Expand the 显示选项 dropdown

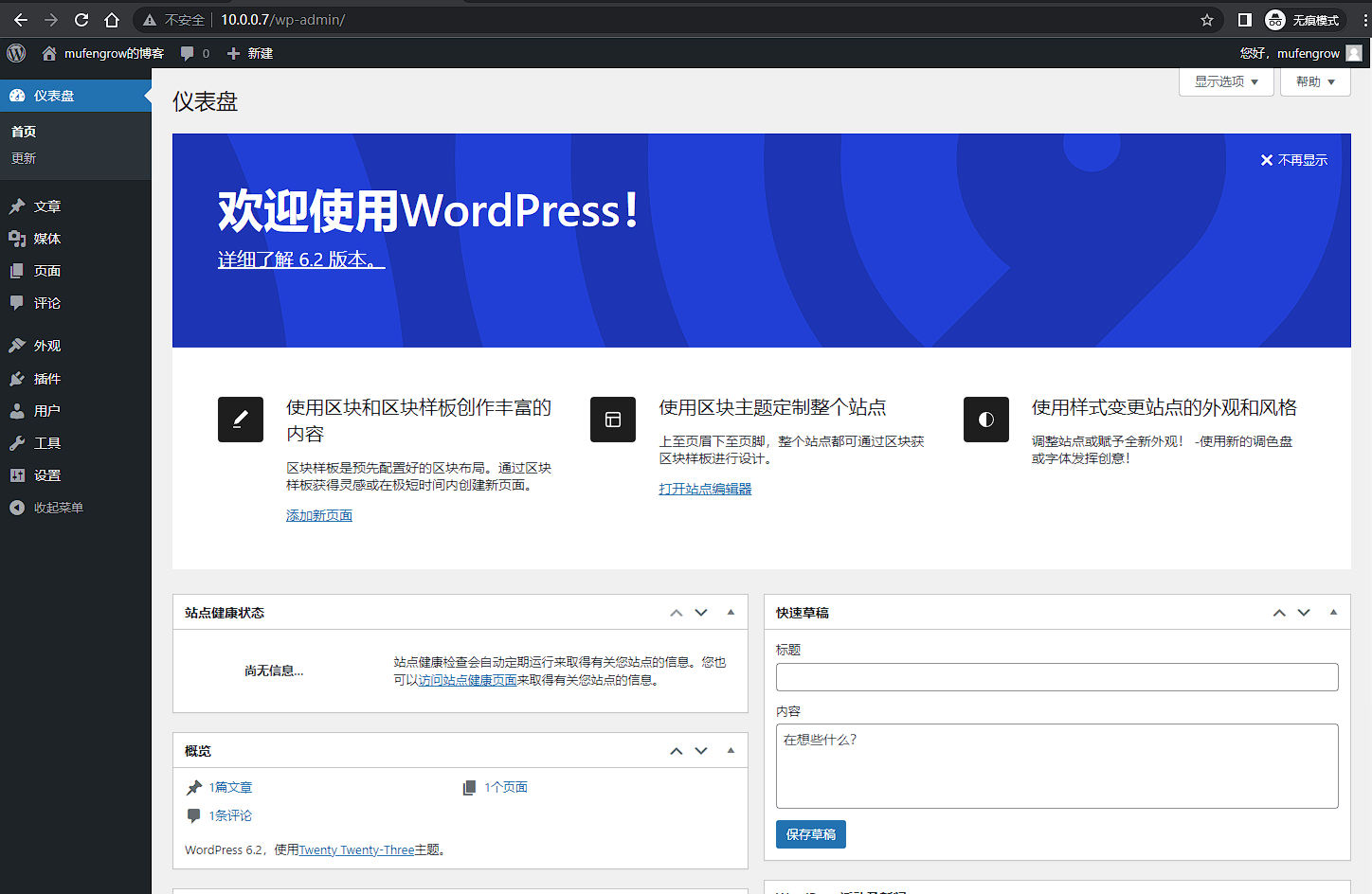(x=1226, y=81)
